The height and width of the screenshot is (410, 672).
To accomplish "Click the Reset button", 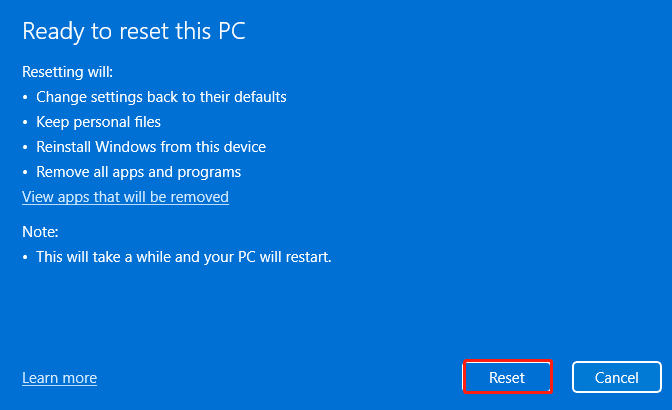I will click(507, 377).
